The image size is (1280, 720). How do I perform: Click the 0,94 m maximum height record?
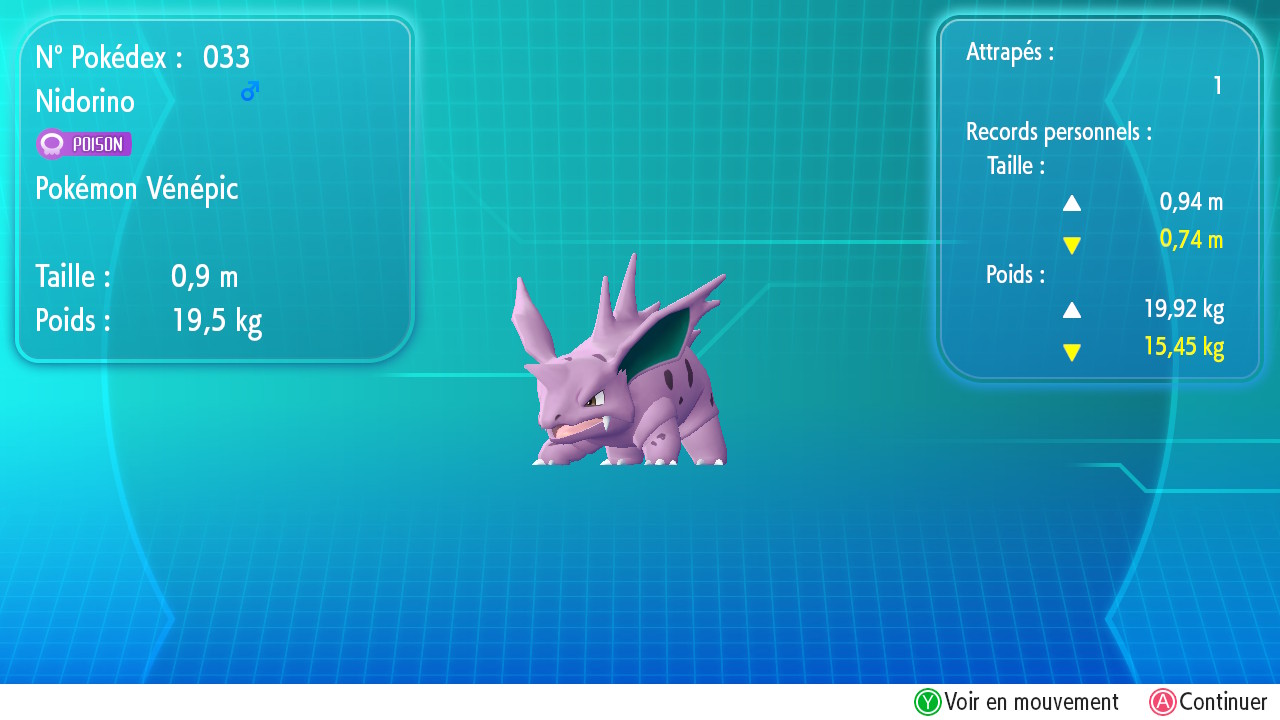tap(1191, 202)
